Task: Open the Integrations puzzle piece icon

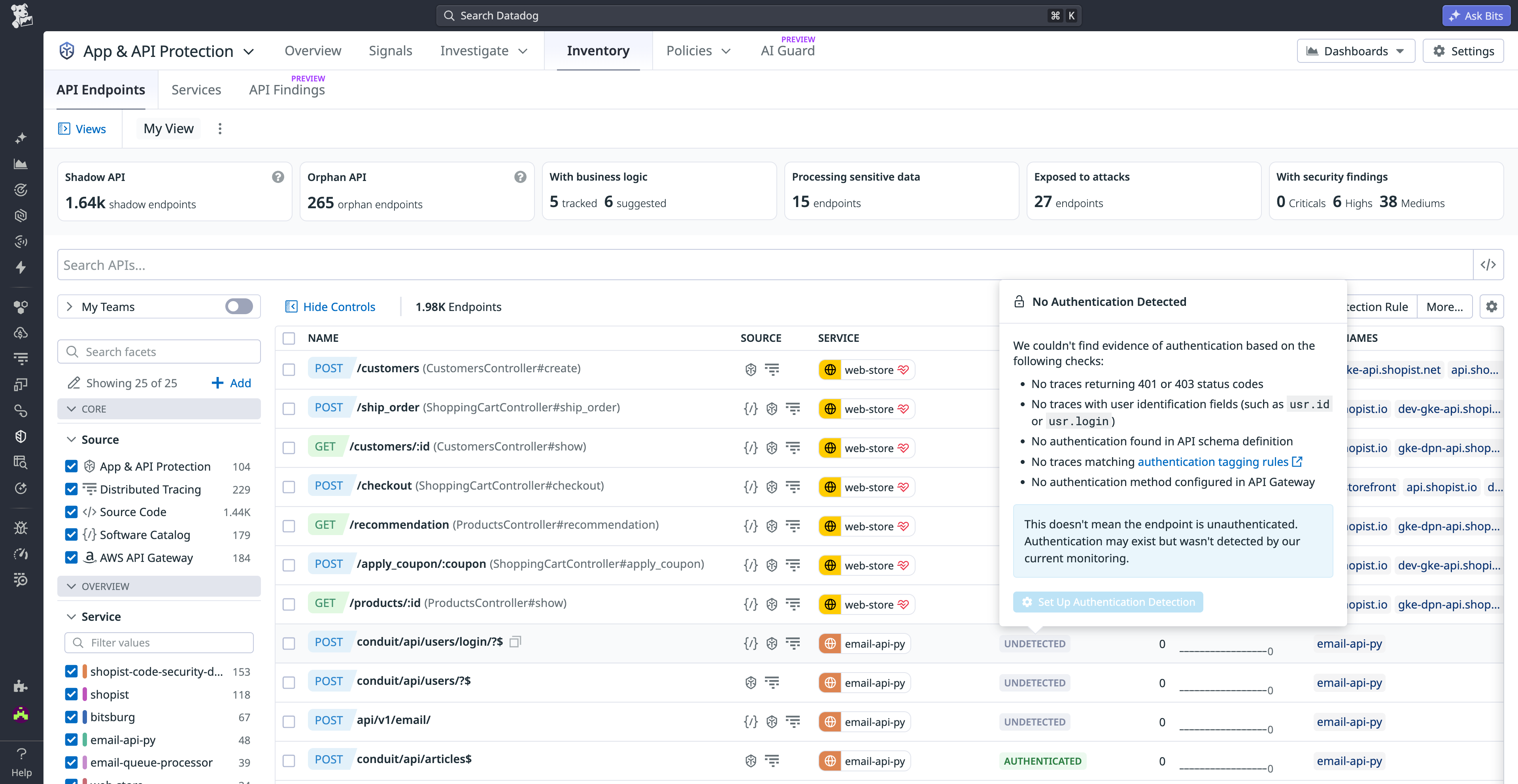Action: [x=21, y=686]
